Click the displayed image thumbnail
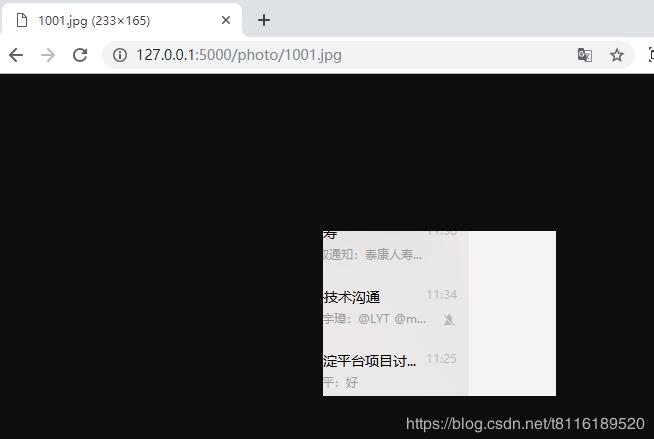 pos(439,313)
